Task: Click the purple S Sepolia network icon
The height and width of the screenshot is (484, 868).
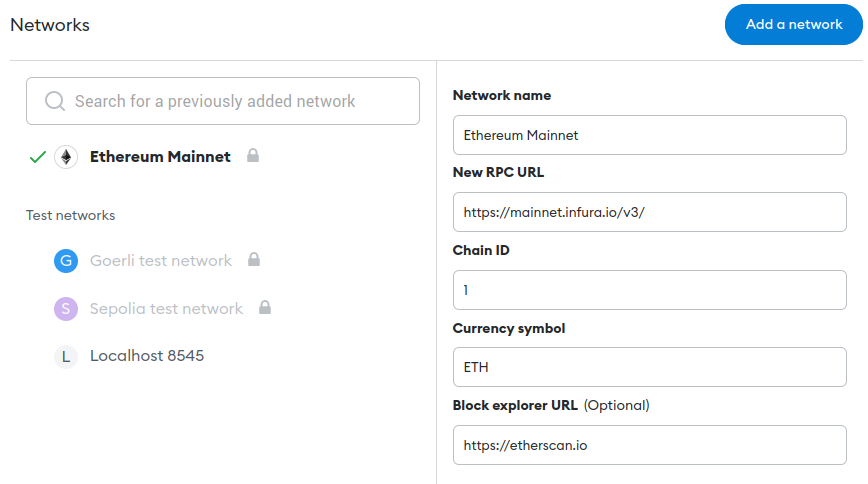Action: tap(66, 308)
